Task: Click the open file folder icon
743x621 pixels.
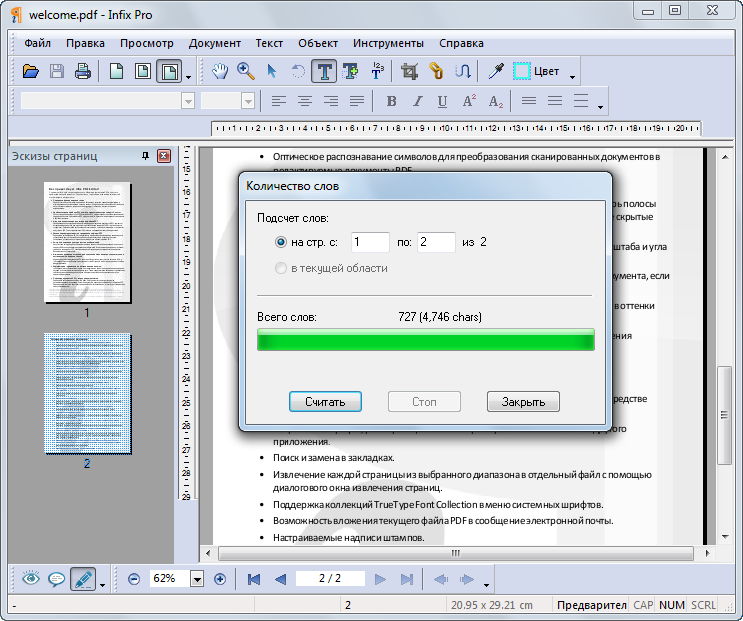Action: [31, 71]
